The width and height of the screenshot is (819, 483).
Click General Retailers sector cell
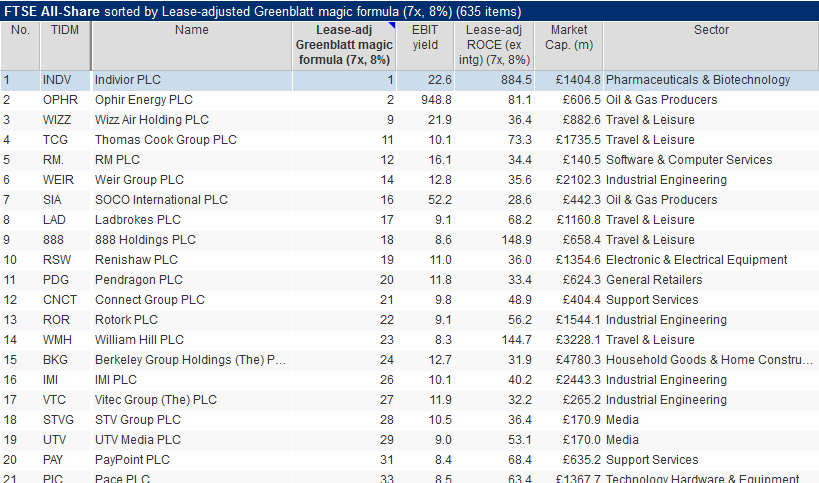click(654, 280)
